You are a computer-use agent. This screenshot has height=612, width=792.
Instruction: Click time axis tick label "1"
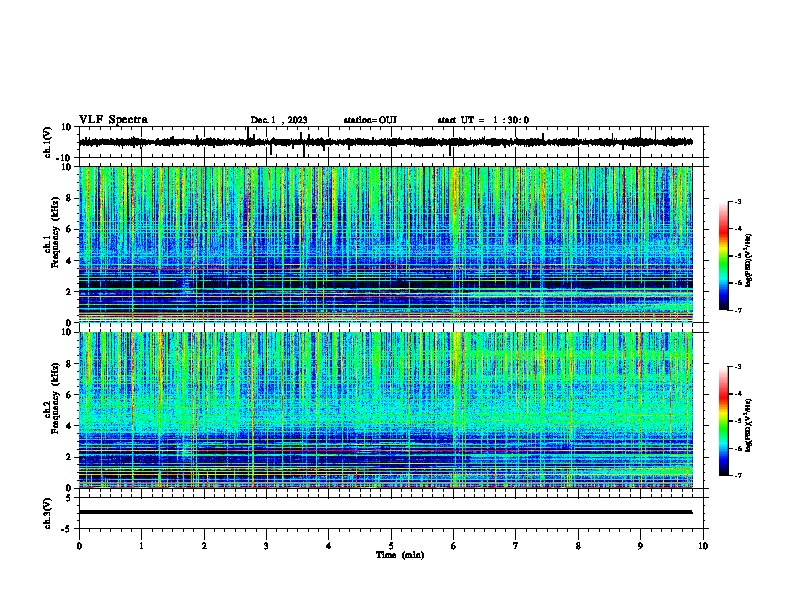(x=141, y=546)
